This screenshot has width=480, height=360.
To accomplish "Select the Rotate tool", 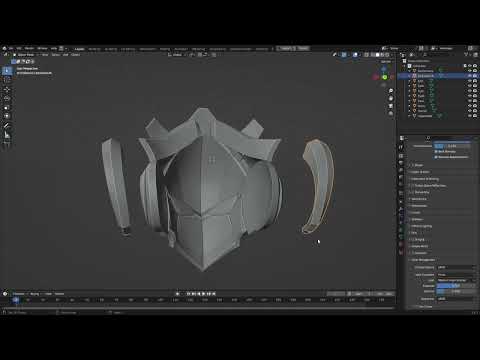I will coord(7,98).
